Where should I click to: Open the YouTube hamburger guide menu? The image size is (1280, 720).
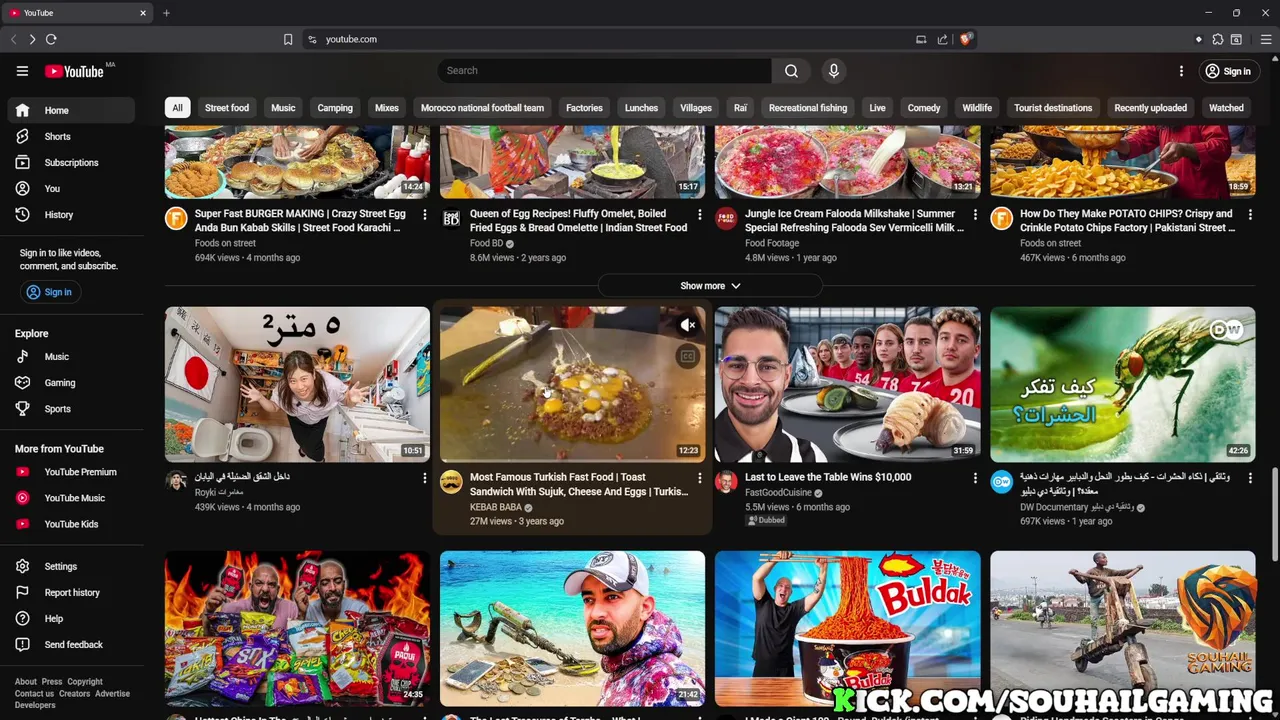(x=22, y=71)
